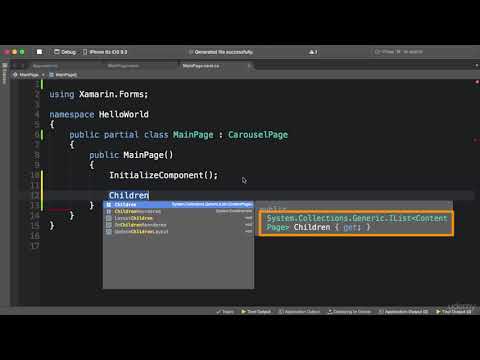Click the event icon beside ChildrenReordered

(x=109, y=211)
